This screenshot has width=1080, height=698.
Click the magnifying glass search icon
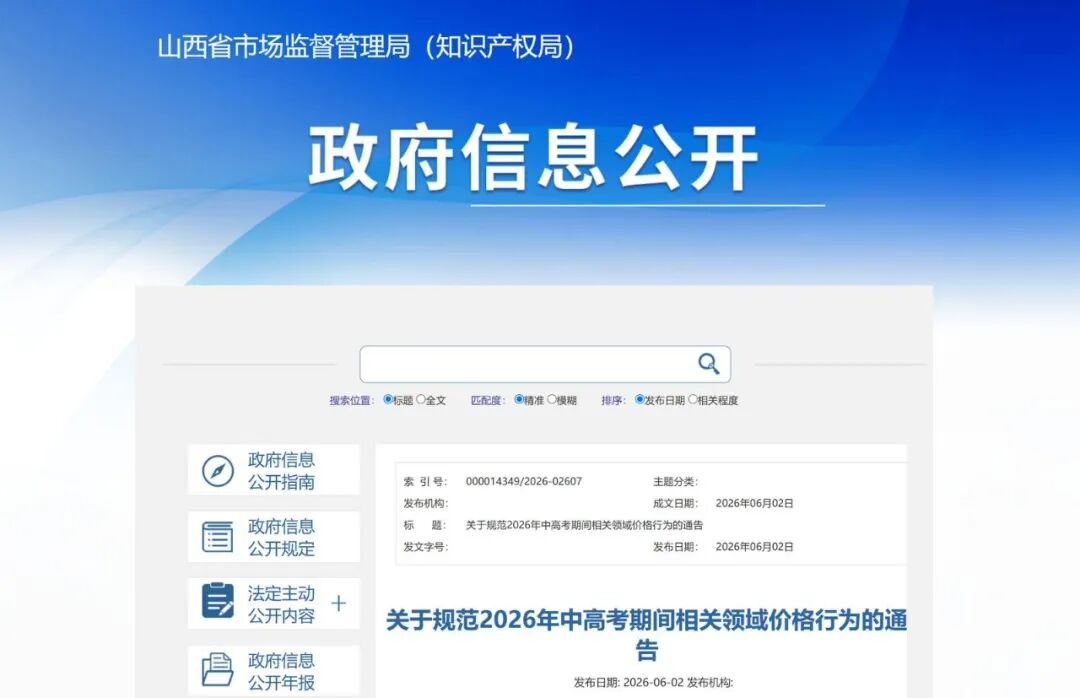pyautogui.click(x=709, y=363)
